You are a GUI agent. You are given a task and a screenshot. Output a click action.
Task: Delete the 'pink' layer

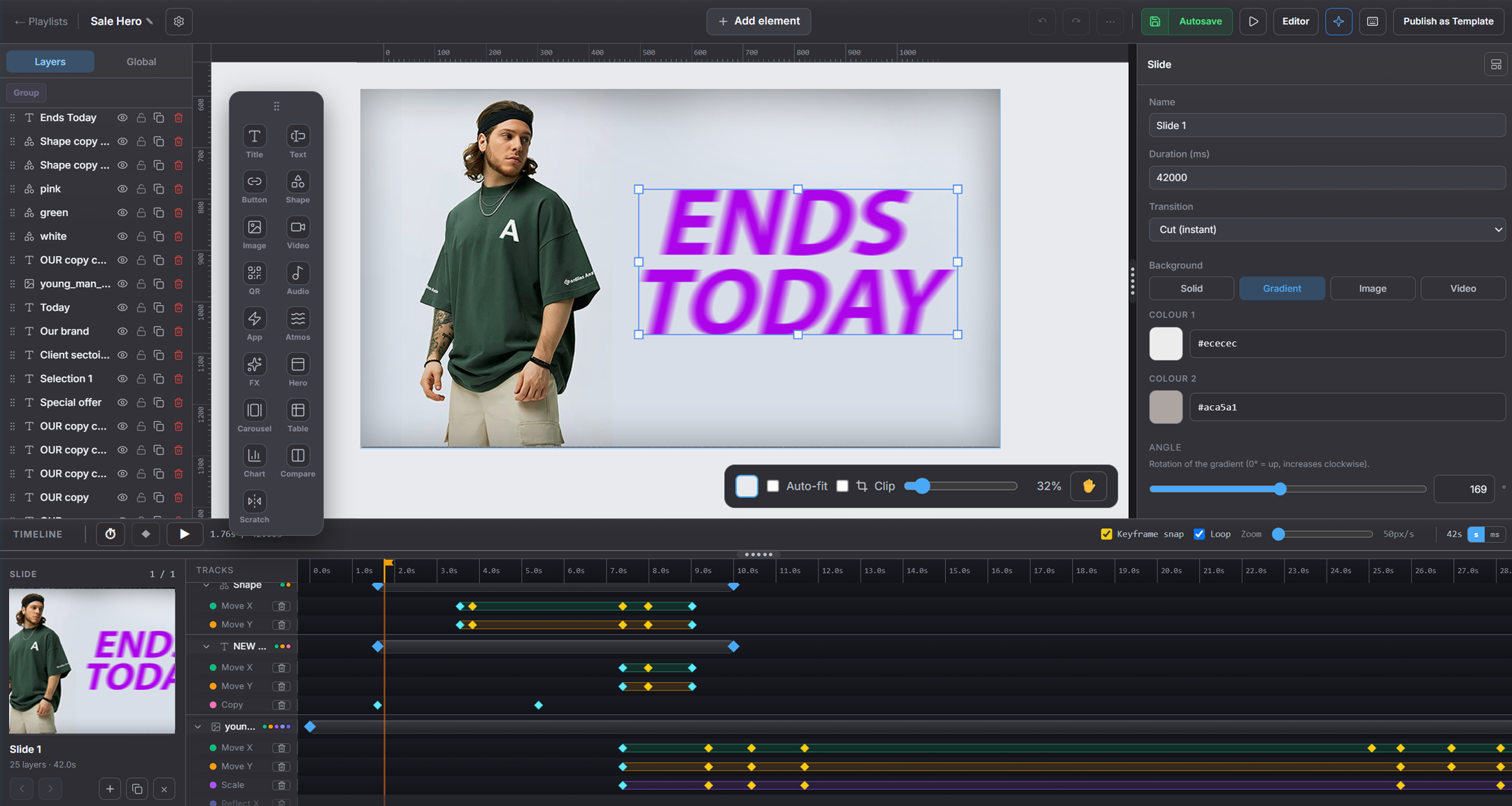pos(178,189)
